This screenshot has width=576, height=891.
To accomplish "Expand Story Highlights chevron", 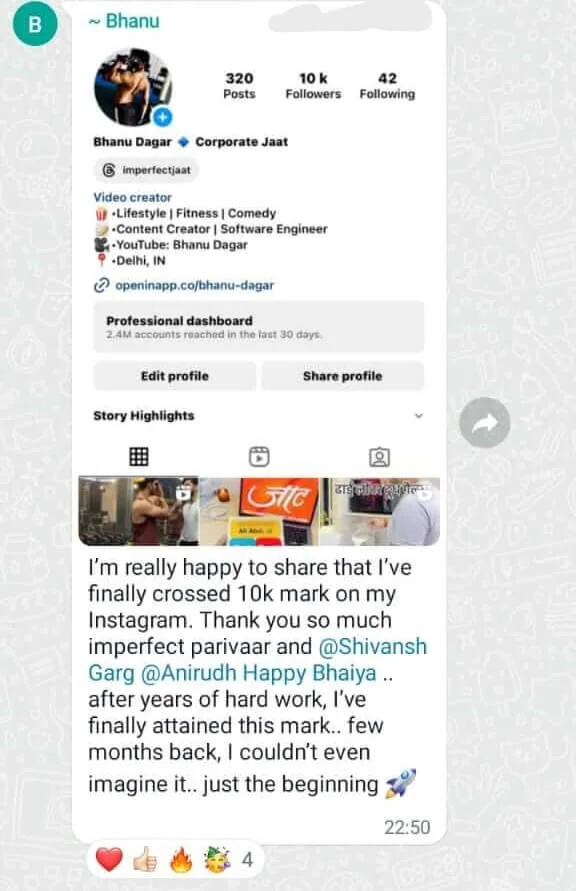I will 419,415.
